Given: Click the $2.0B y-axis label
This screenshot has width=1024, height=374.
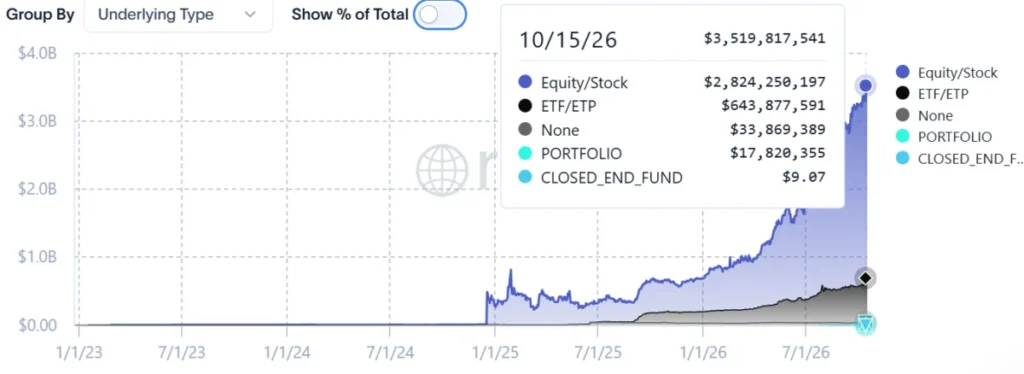Looking at the screenshot, I should pos(38,189).
